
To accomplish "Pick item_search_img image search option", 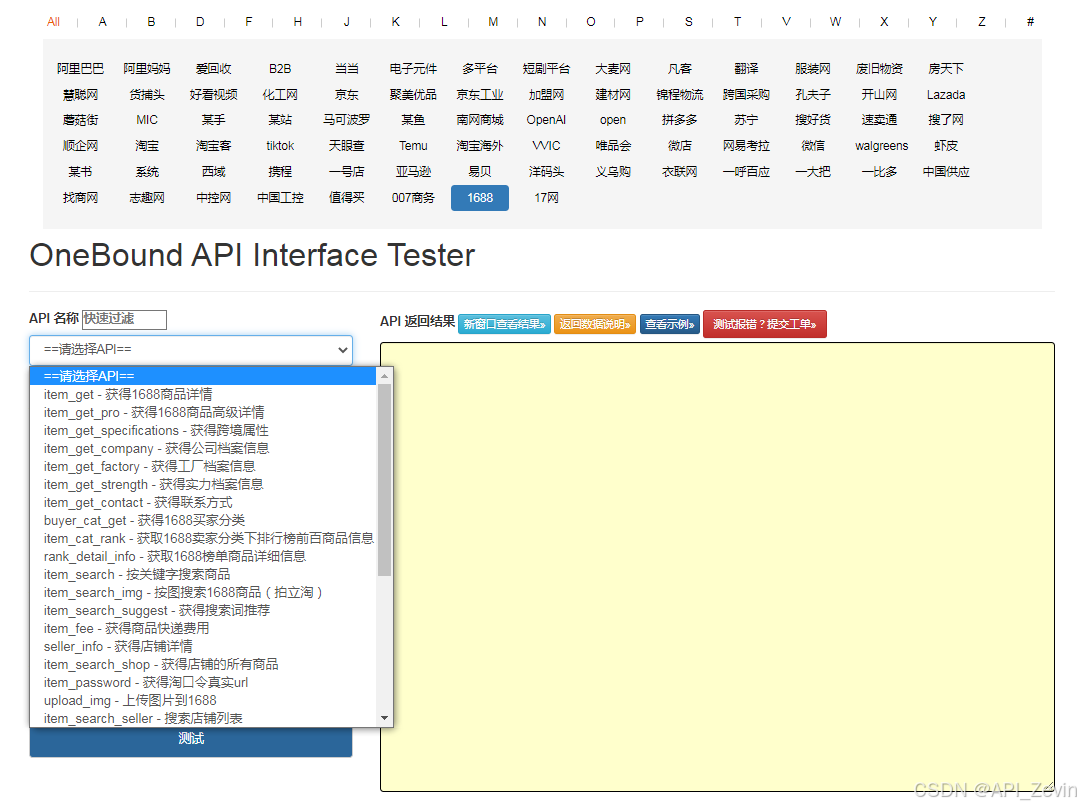I will point(203,593).
